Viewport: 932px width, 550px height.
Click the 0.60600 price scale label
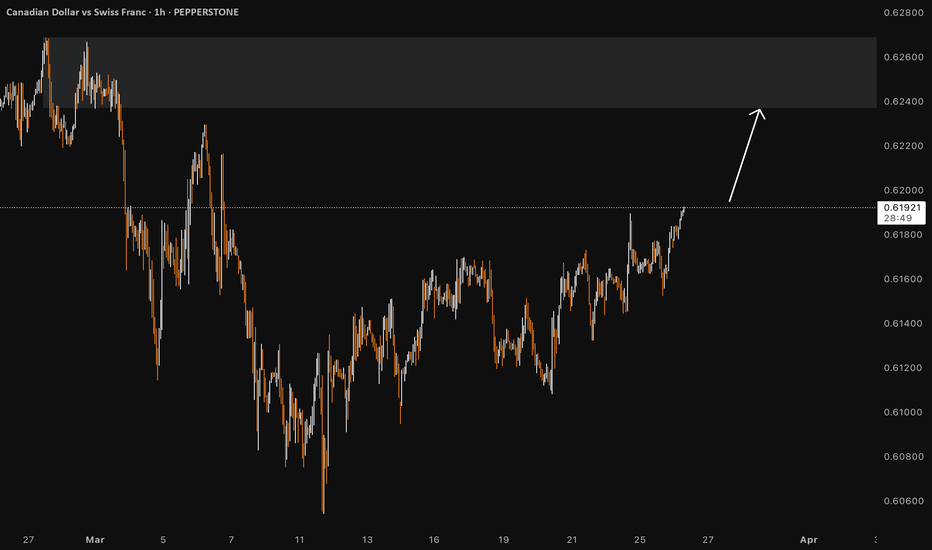[x=903, y=501]
